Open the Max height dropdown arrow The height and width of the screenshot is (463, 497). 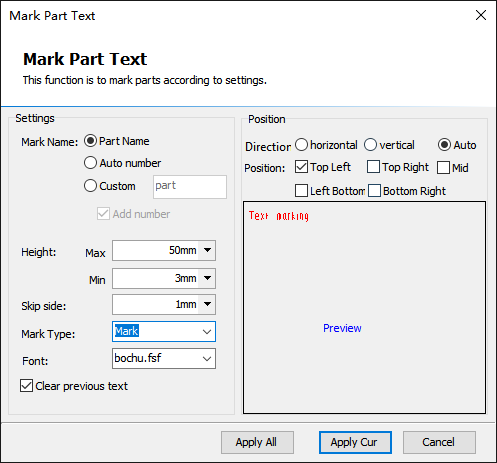click(207, 250)
